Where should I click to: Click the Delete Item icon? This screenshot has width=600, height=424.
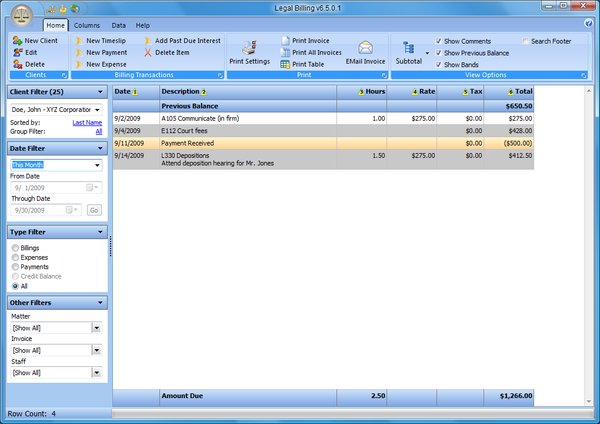pyautogui.click(x=148, y=52)
